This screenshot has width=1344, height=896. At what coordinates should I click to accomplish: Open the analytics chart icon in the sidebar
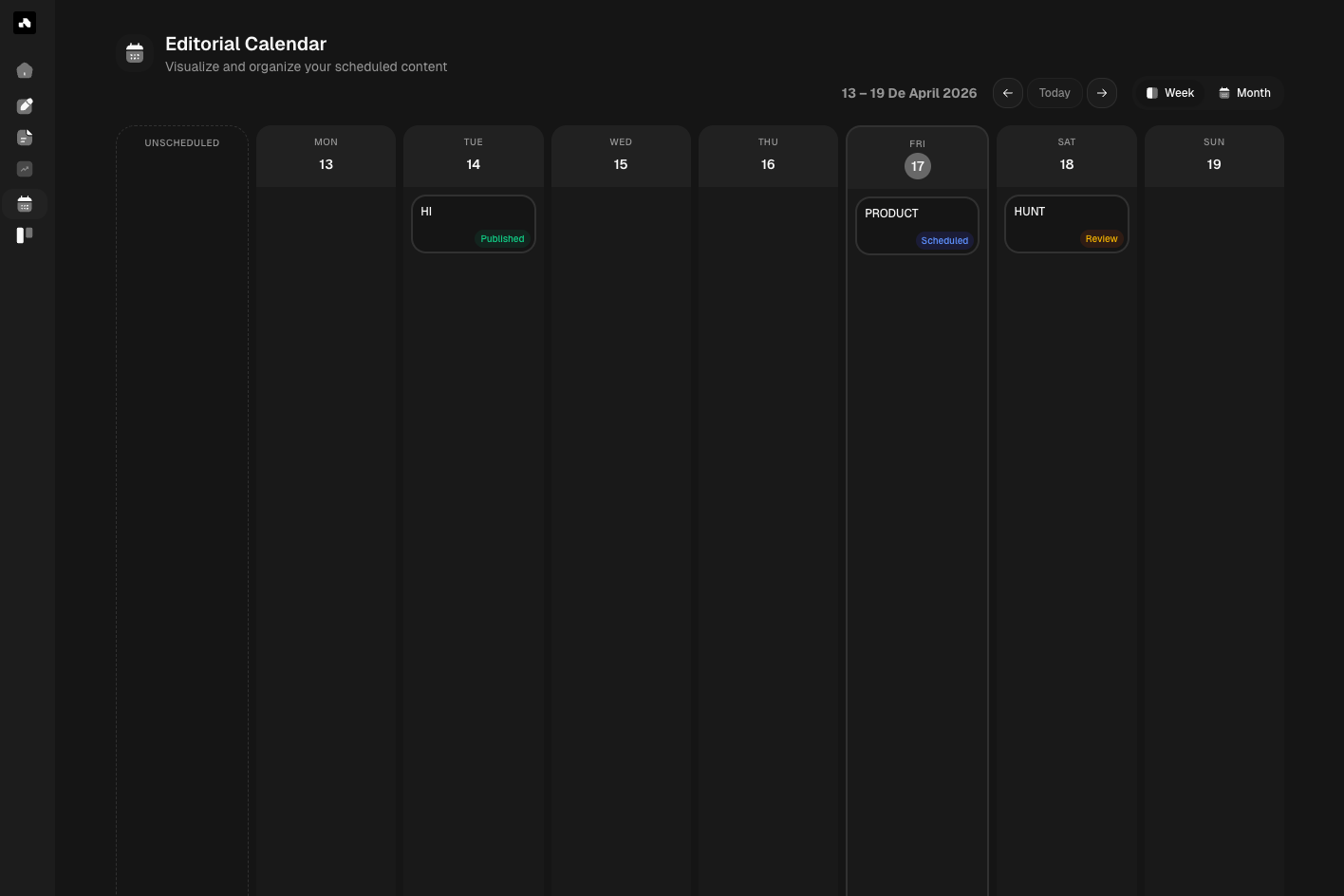pos(25,169)
